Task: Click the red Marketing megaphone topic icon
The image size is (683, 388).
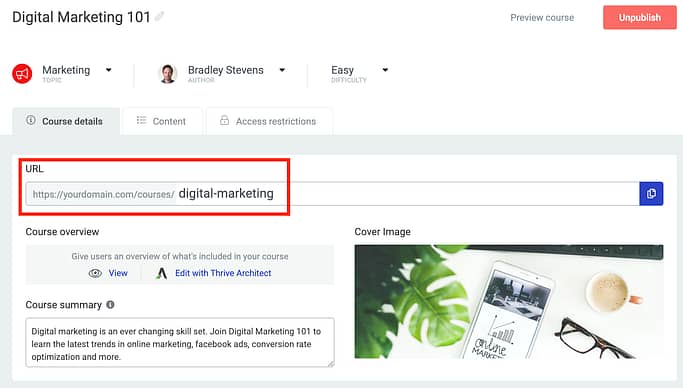Action: point(22,73)
